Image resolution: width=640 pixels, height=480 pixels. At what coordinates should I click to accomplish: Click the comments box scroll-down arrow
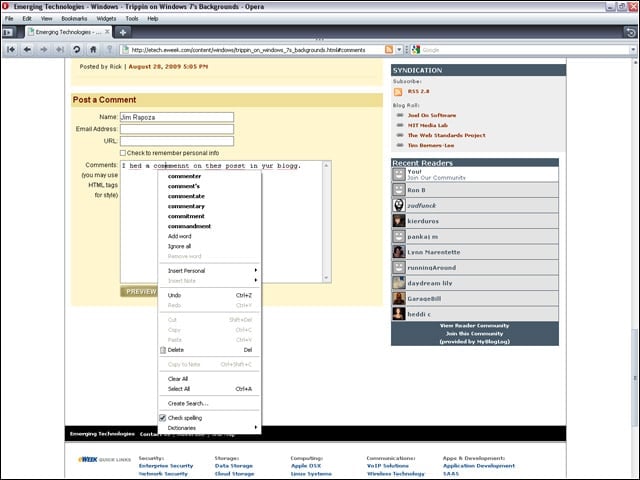coord(326,278)
